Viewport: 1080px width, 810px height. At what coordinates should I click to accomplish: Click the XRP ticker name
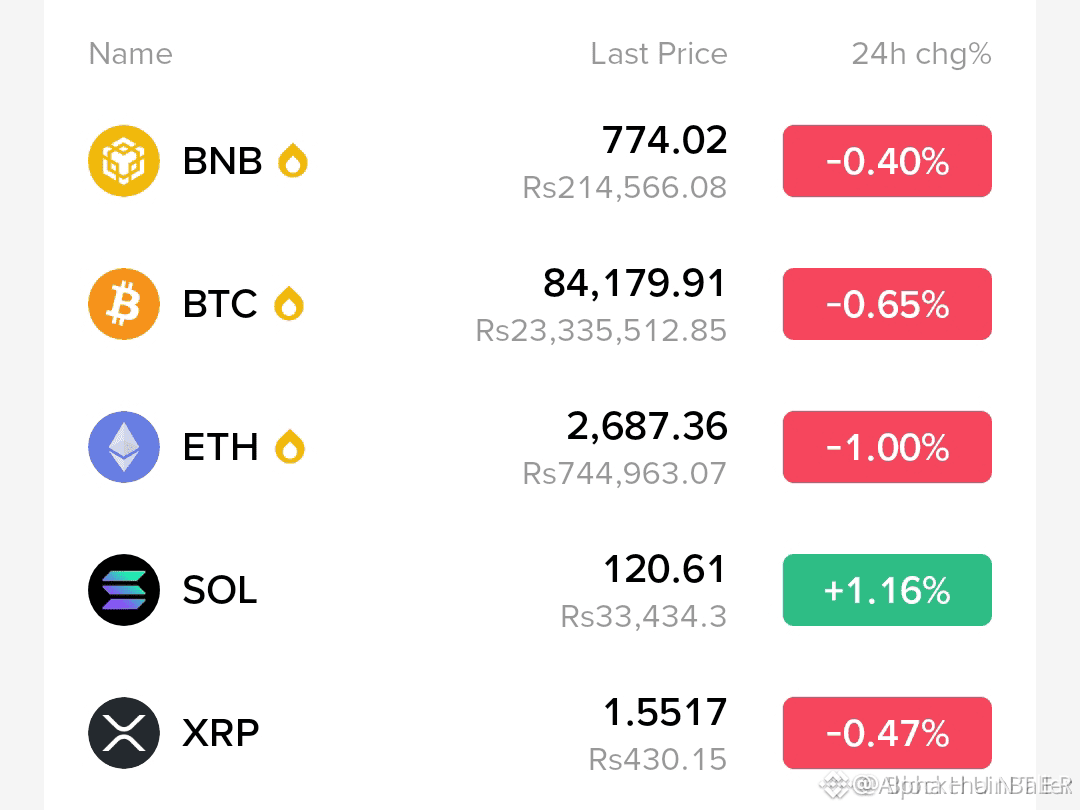pyautogui.click(x=220, y=733)
